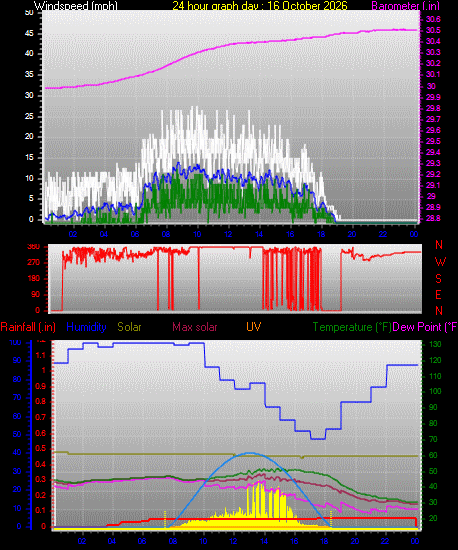
Task: Click the 28.8 barometer scale value
Action: point(433,218)
